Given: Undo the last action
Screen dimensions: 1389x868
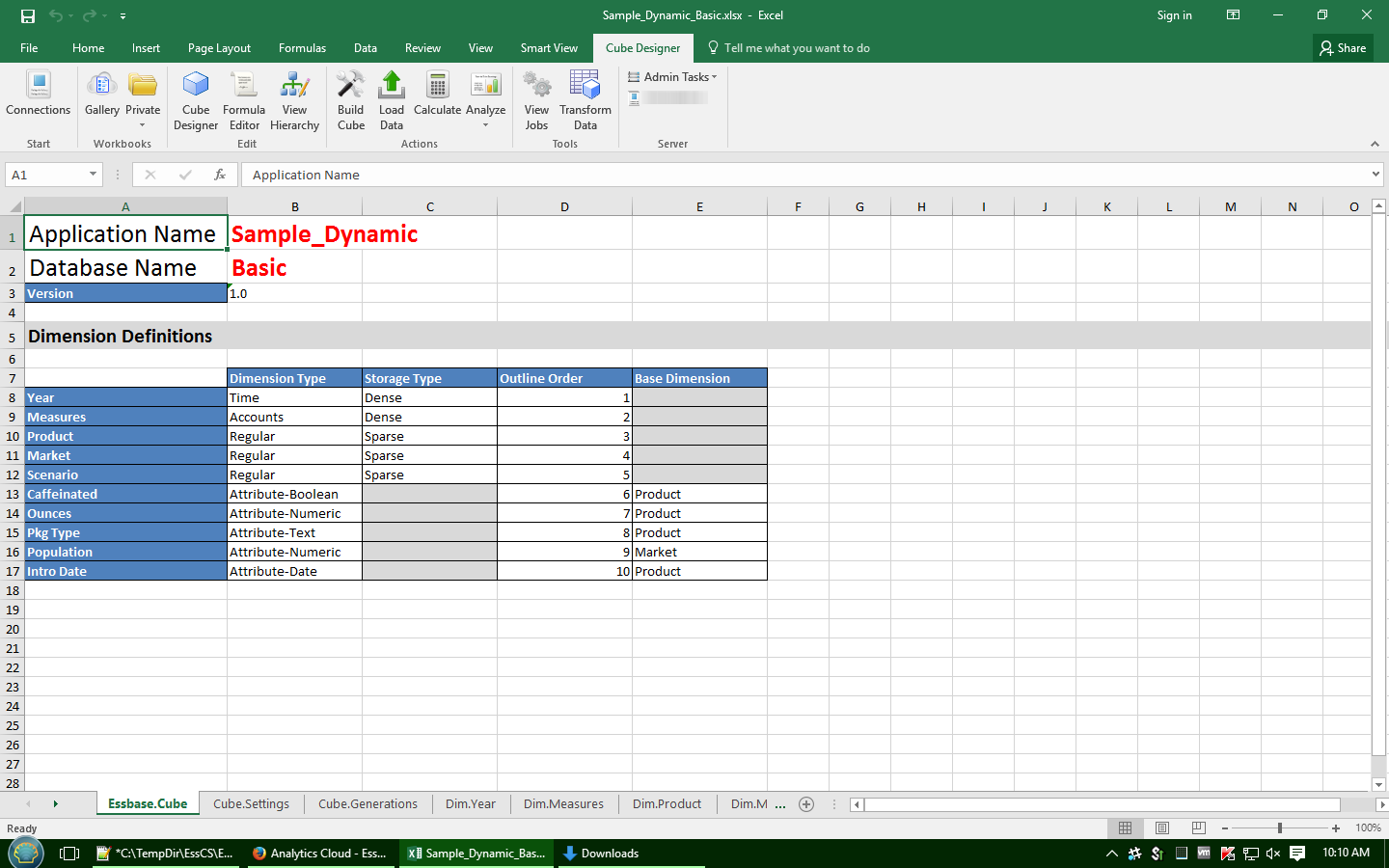Looking at the screenshot, I should 56,15.
